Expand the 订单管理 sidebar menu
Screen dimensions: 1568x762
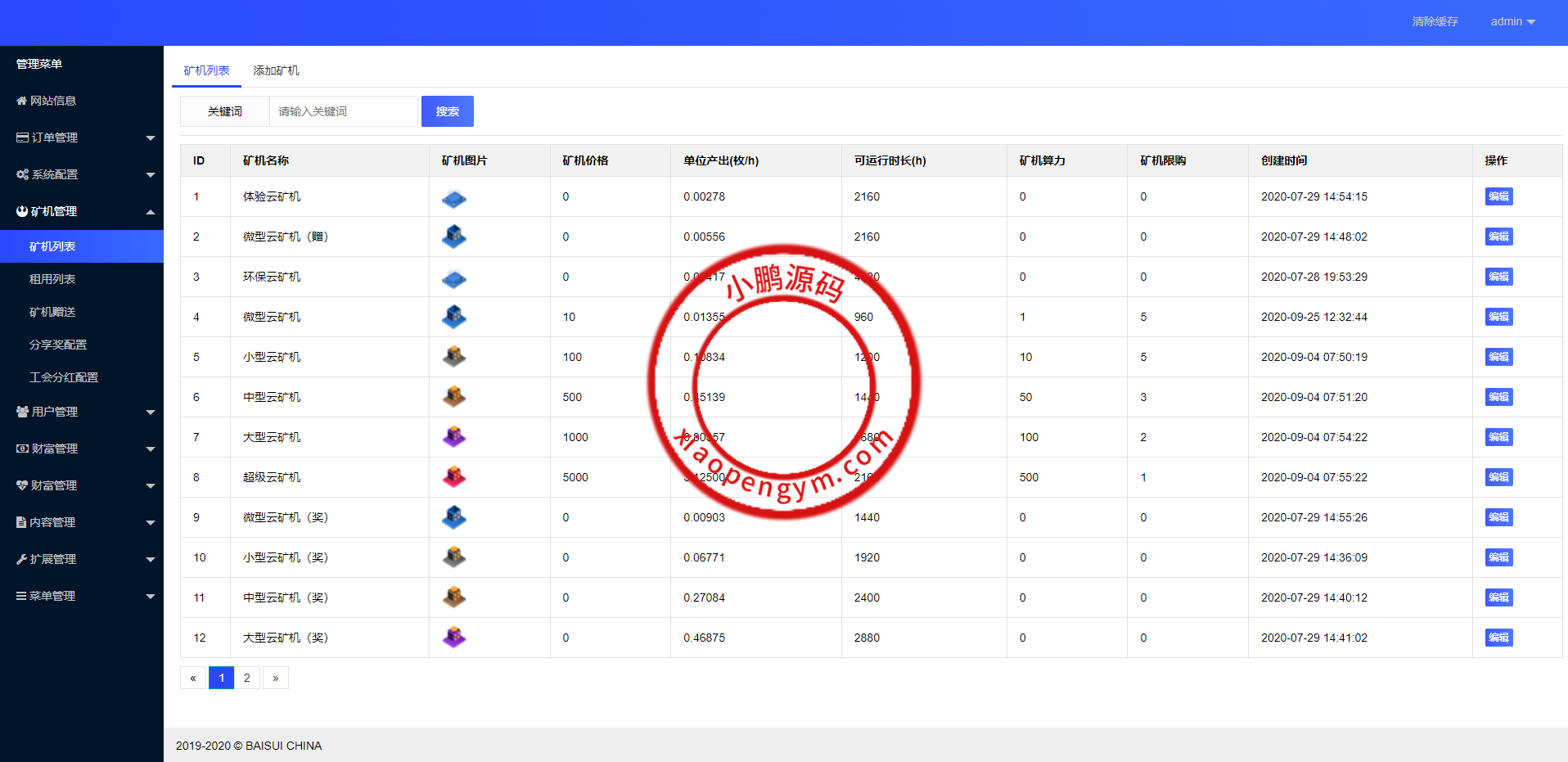pos(82,138)
